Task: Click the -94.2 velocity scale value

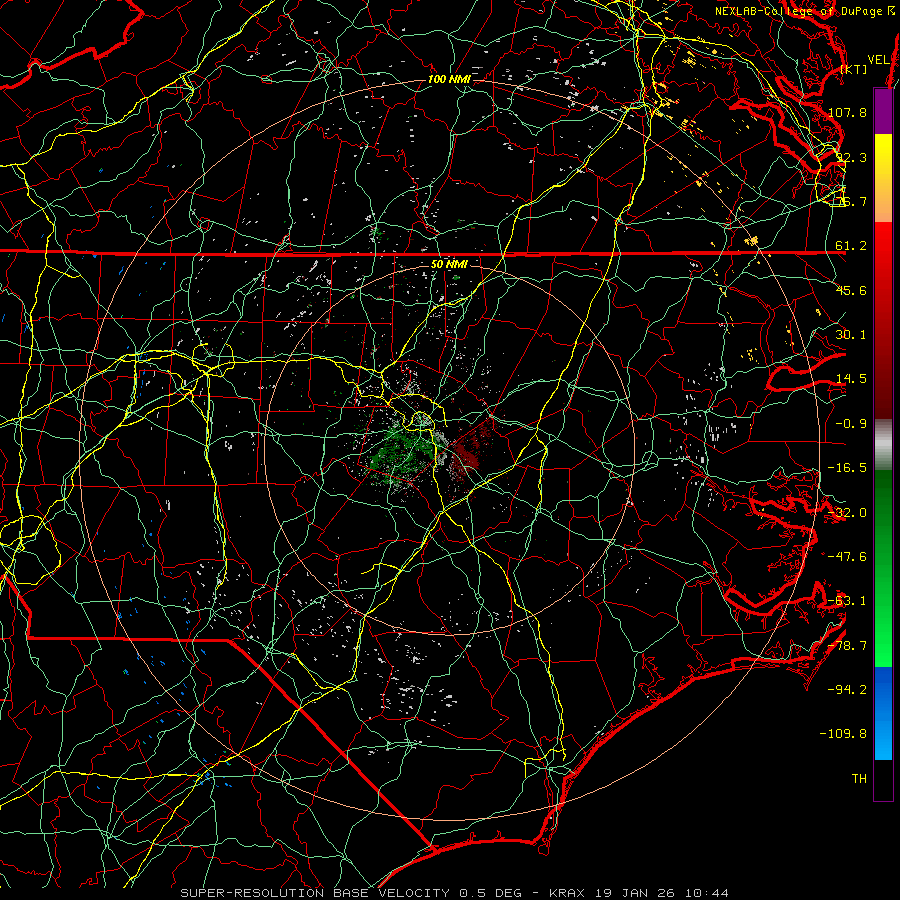Action: click(x=847, y=690)
